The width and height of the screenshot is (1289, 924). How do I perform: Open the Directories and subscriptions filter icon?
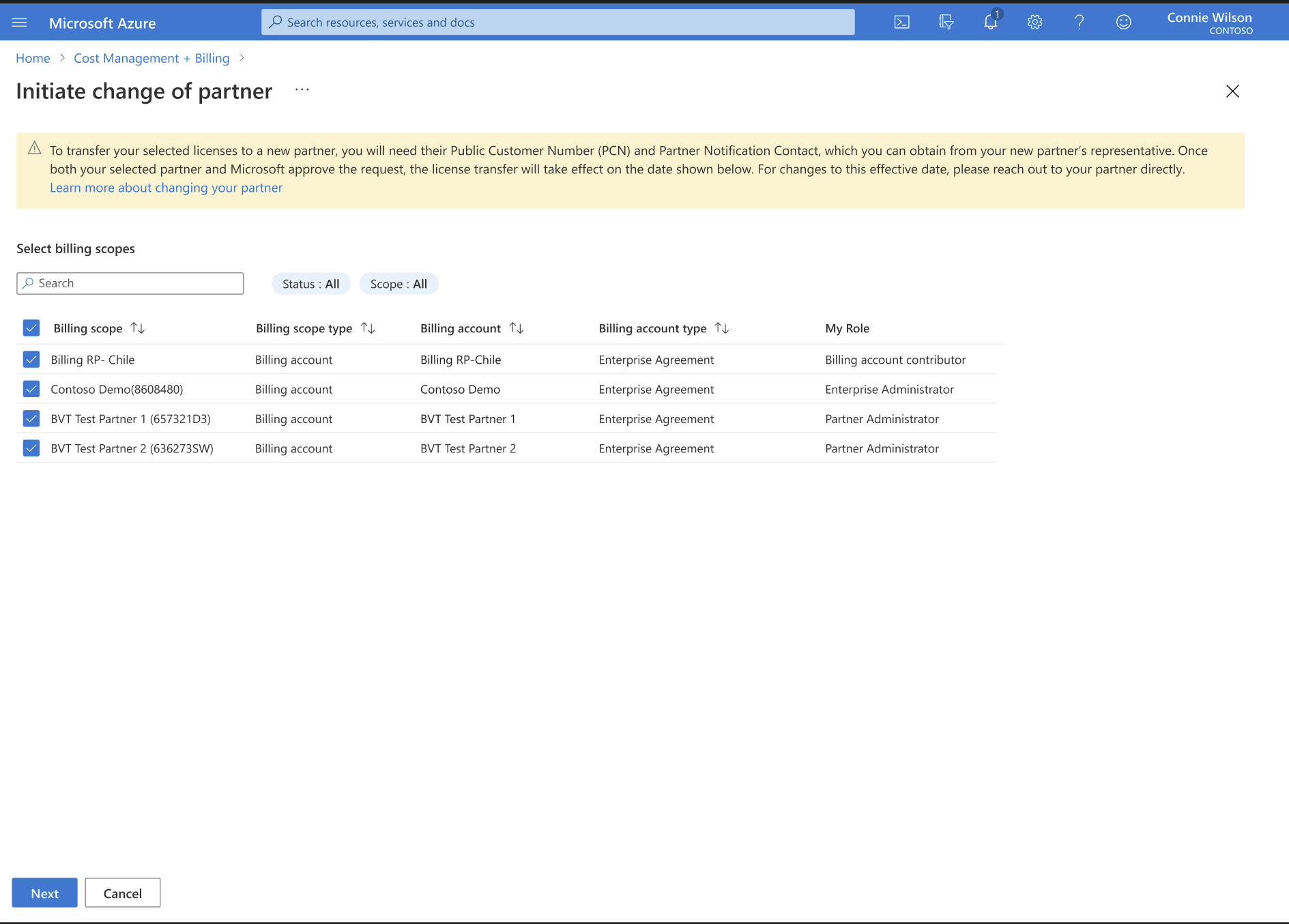(x=946, y=23)
